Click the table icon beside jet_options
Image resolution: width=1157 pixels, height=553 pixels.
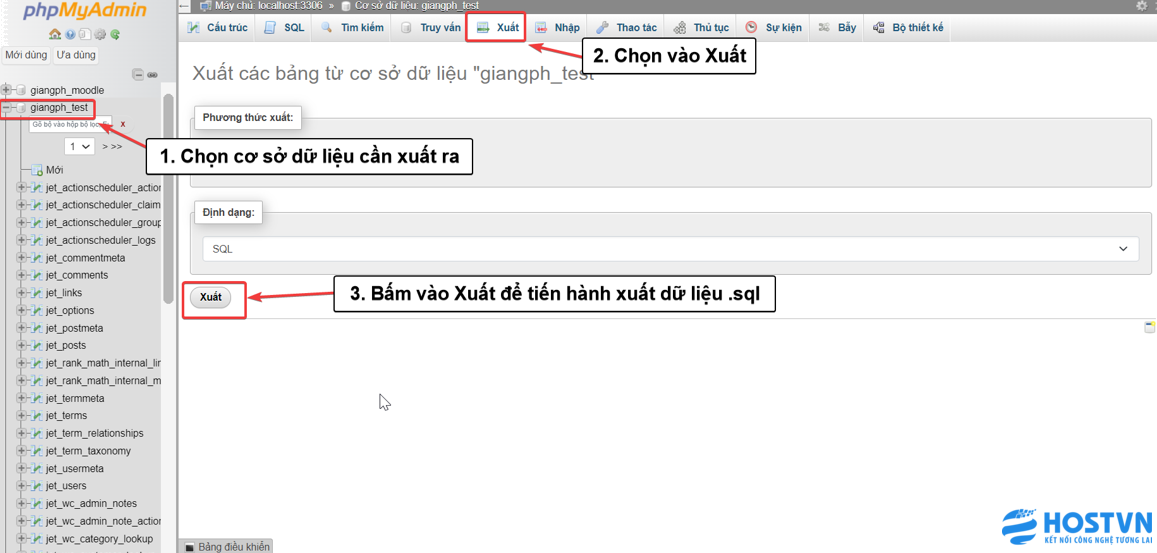click(37, 311)
